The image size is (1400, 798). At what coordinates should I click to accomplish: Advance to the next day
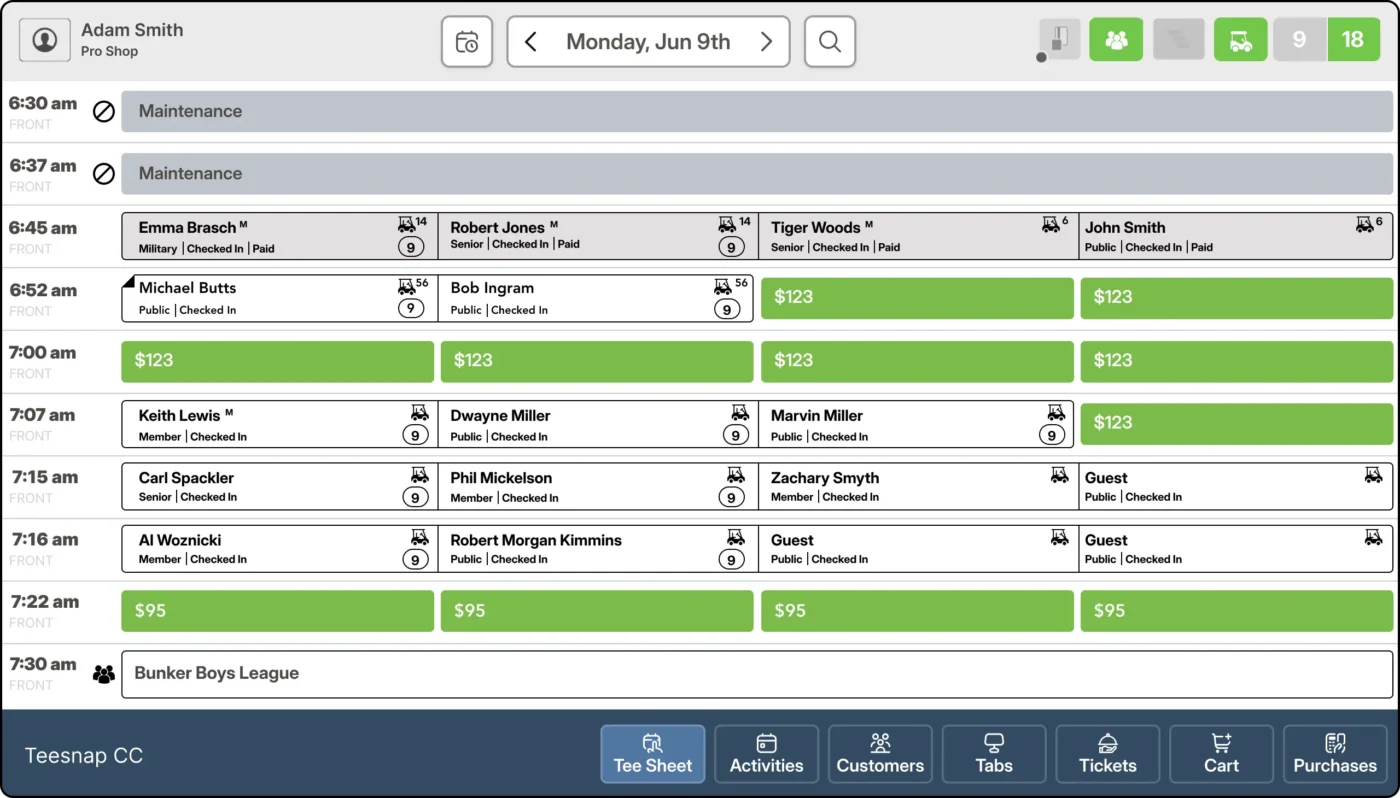(x=766, y=42)
